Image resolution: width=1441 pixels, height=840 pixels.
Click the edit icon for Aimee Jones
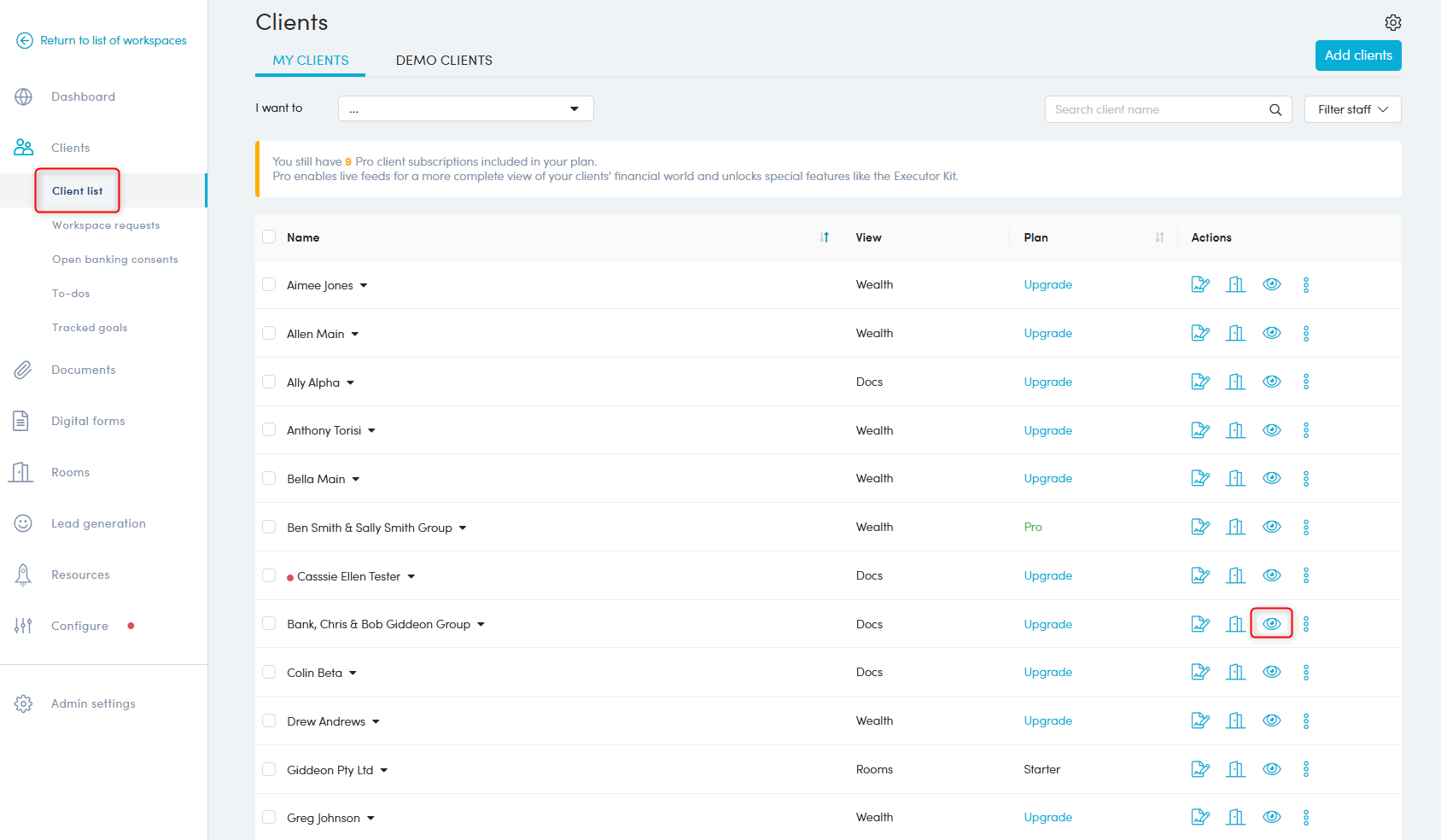click(x=1200, y=284)
